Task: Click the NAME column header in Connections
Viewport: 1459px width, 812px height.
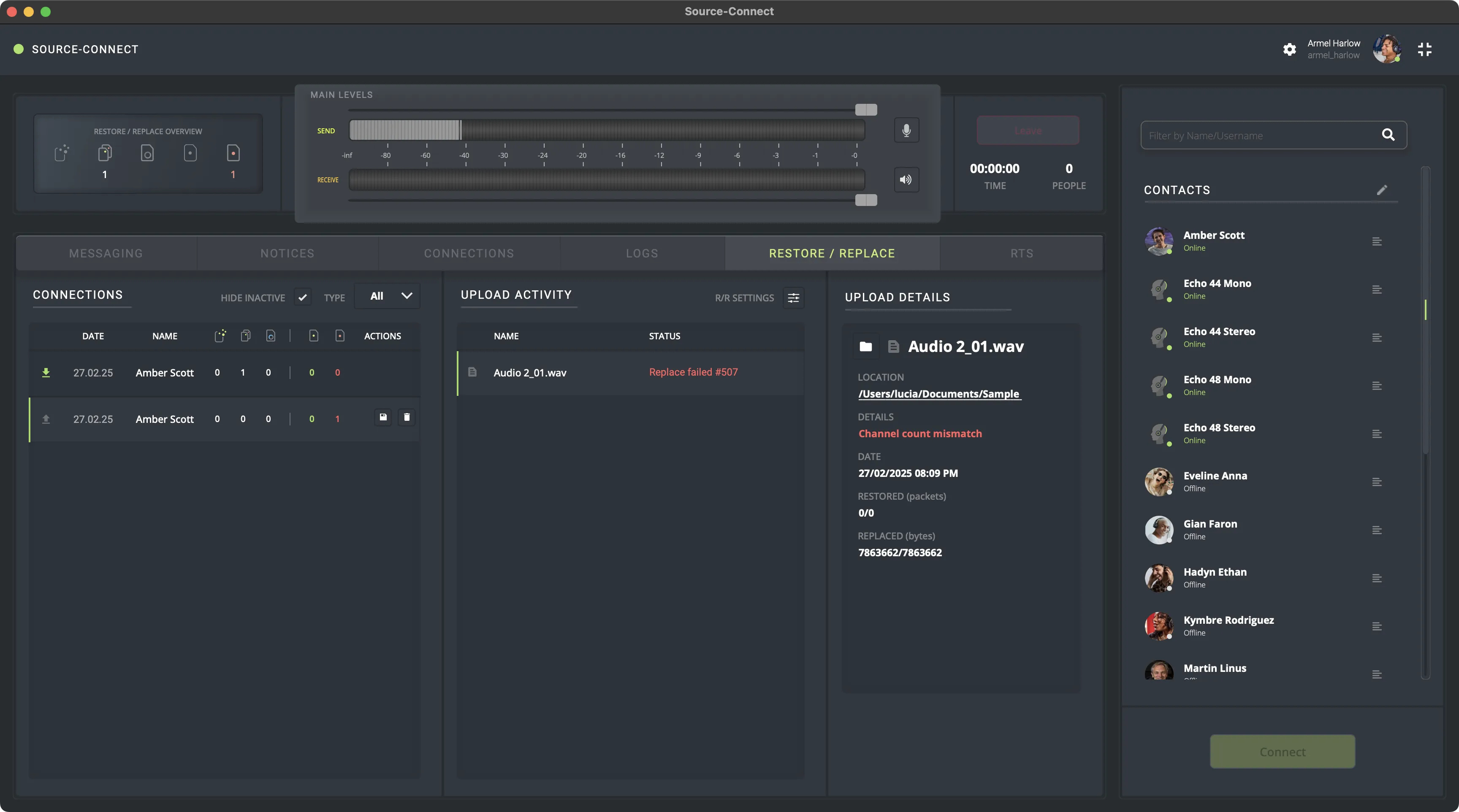Action: (165, 336)
